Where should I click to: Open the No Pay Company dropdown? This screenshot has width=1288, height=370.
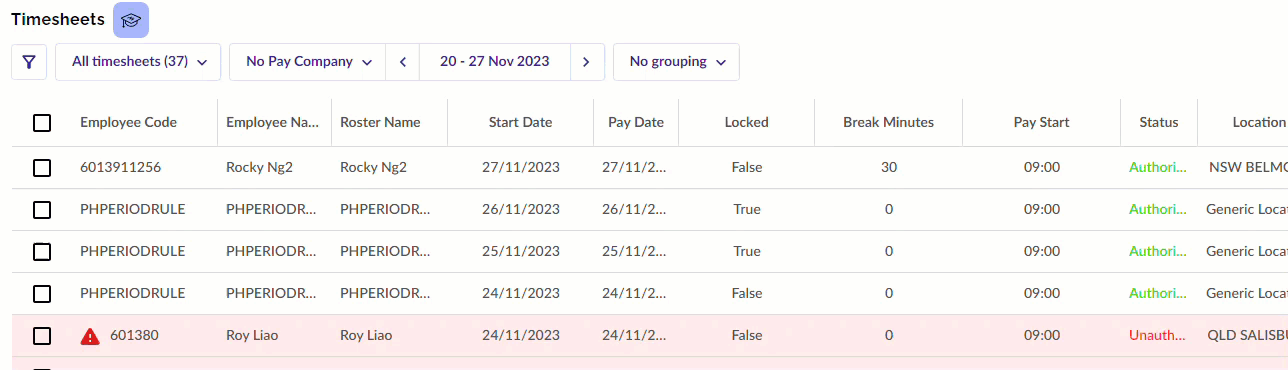pyautogui.click(x=308, y=62)
